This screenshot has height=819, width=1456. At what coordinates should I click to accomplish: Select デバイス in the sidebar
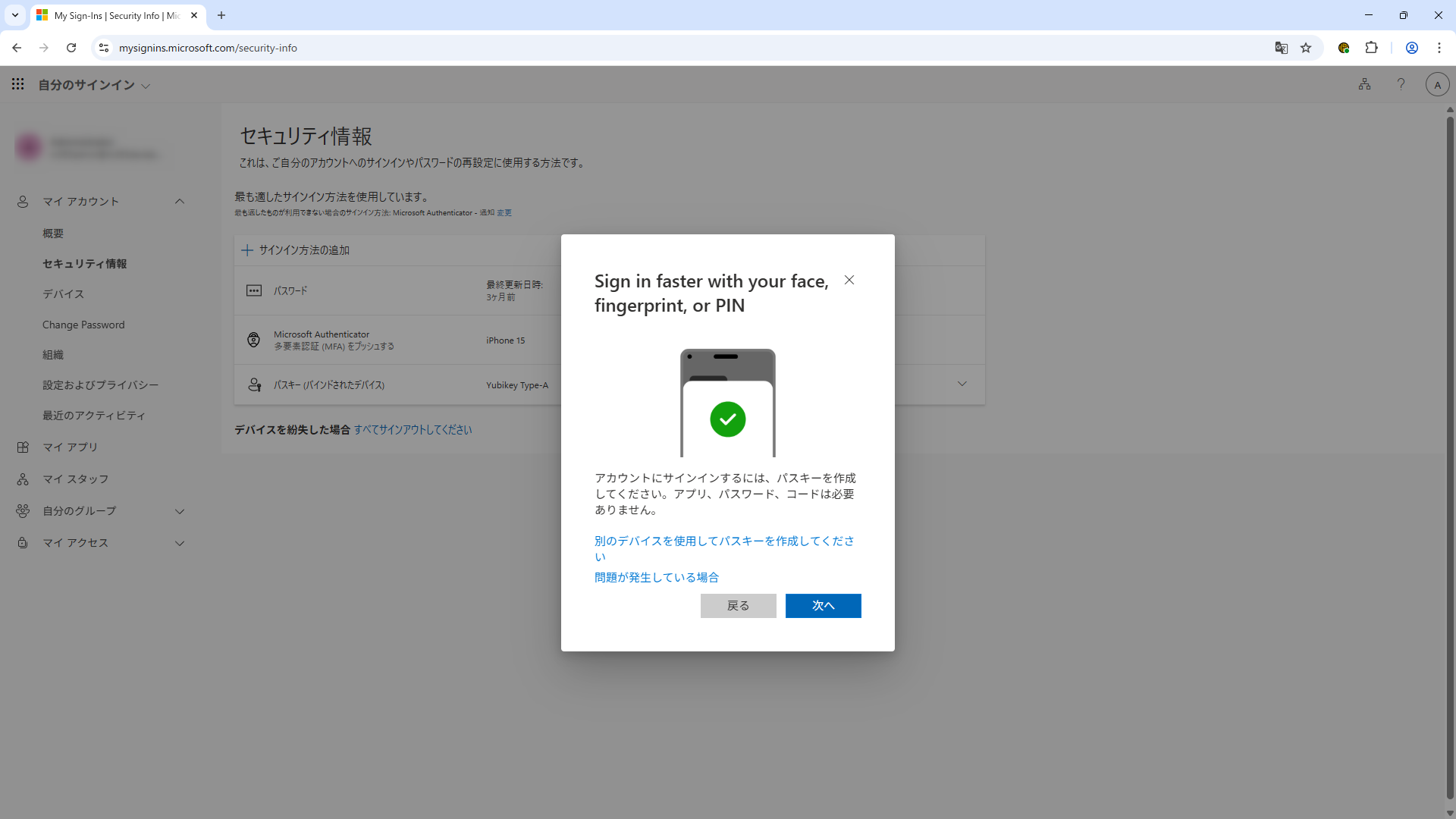click(63, 293)
